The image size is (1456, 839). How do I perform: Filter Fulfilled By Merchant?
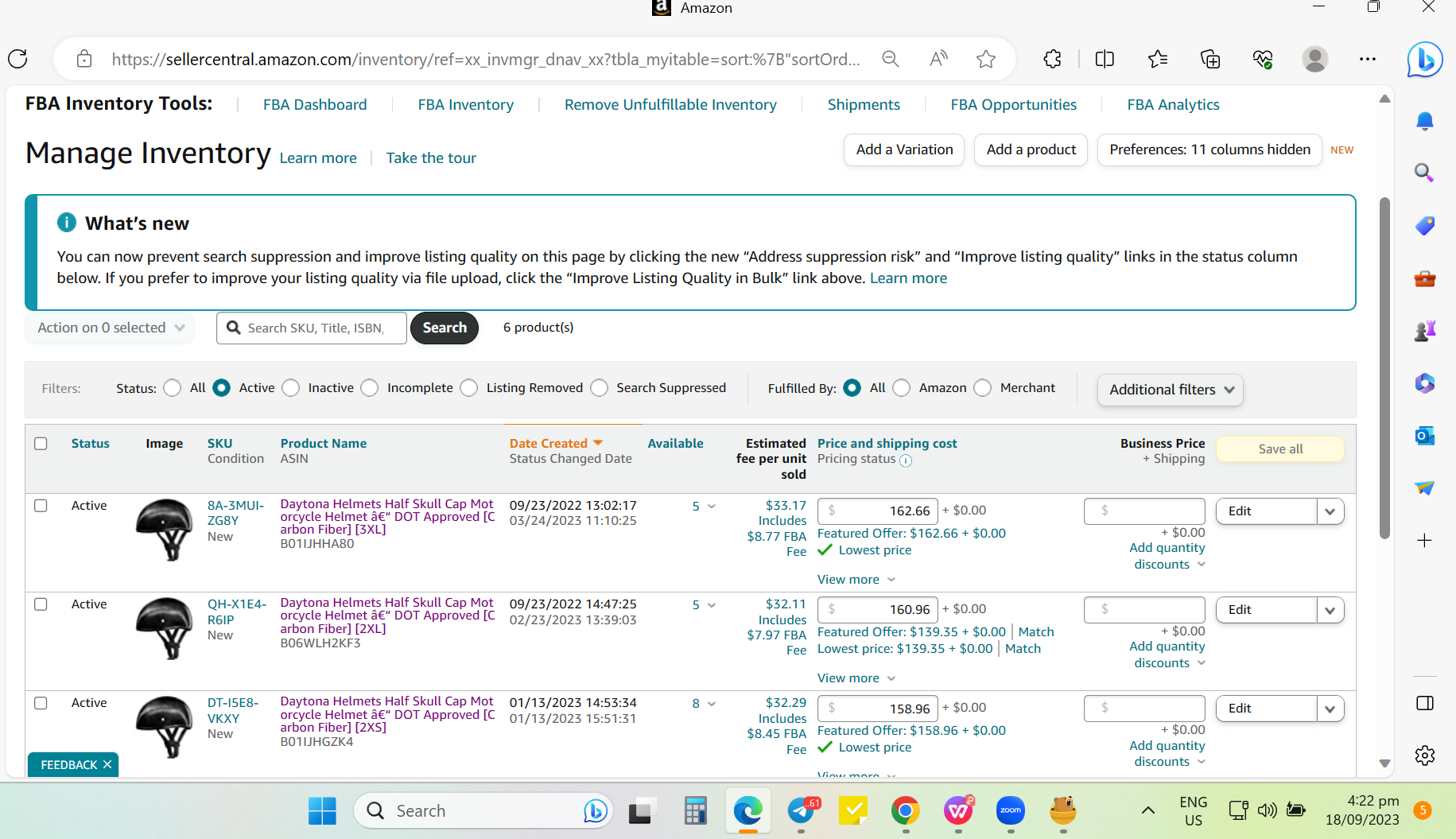pos(983,388)
